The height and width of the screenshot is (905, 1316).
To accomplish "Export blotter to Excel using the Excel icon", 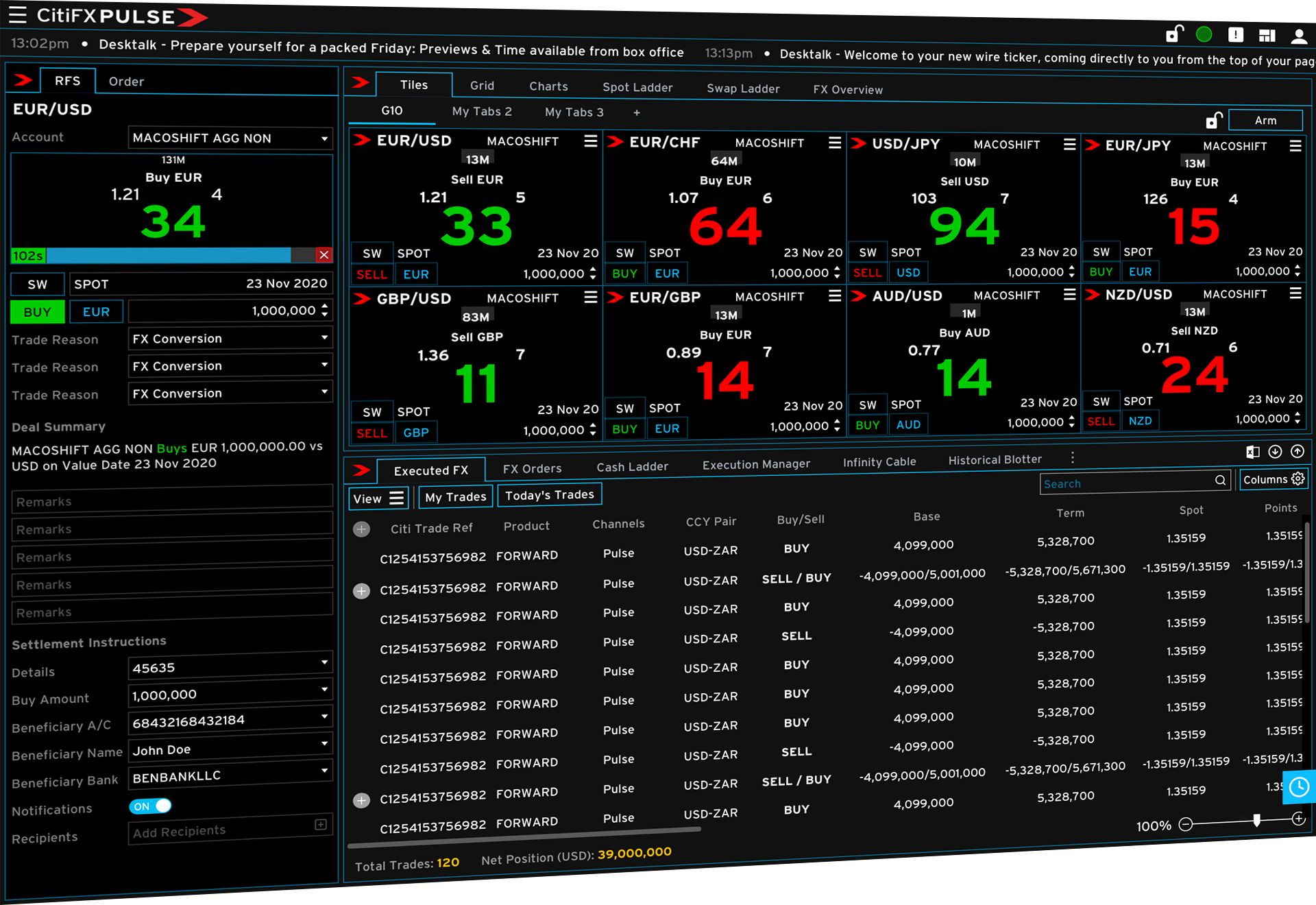I will (1253, 452).
